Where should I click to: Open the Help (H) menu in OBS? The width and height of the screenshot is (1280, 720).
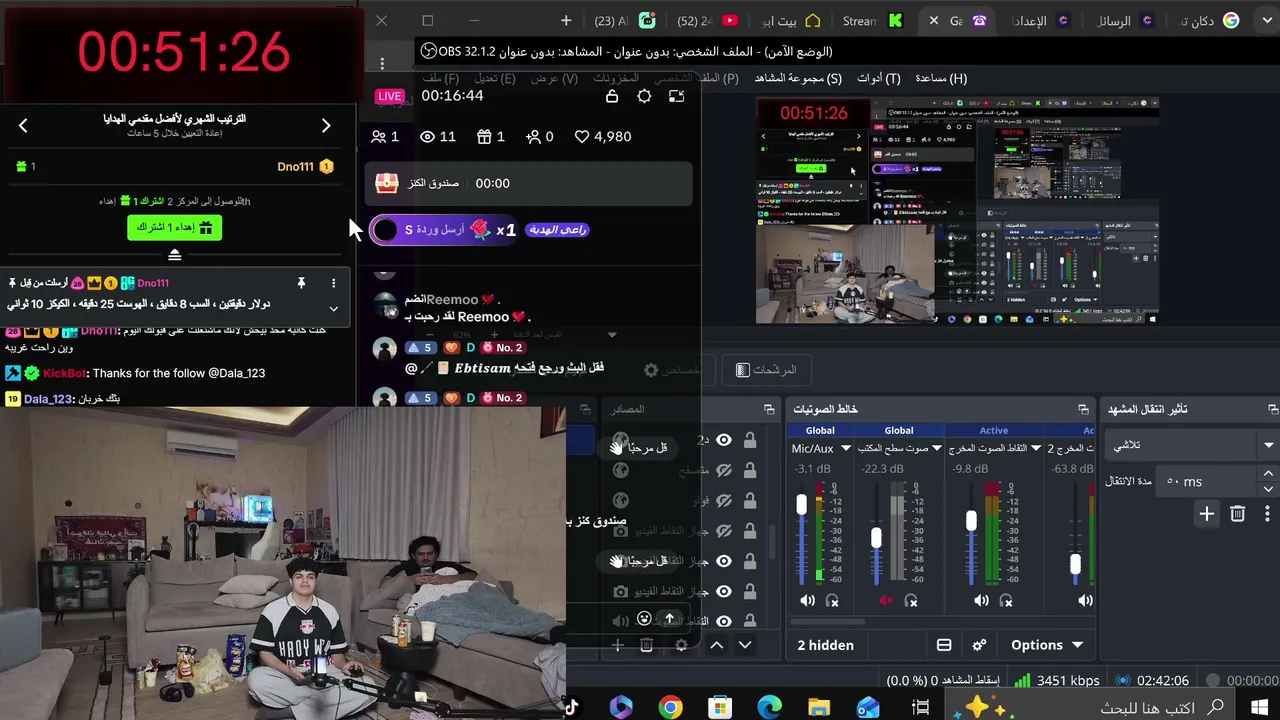click(941, 78)
